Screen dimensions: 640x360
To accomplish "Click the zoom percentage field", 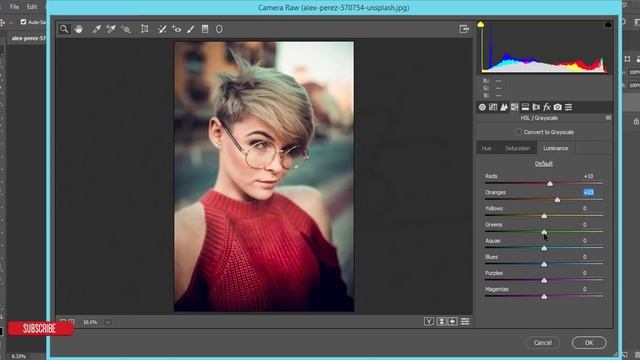I will (x=91, y=322).
